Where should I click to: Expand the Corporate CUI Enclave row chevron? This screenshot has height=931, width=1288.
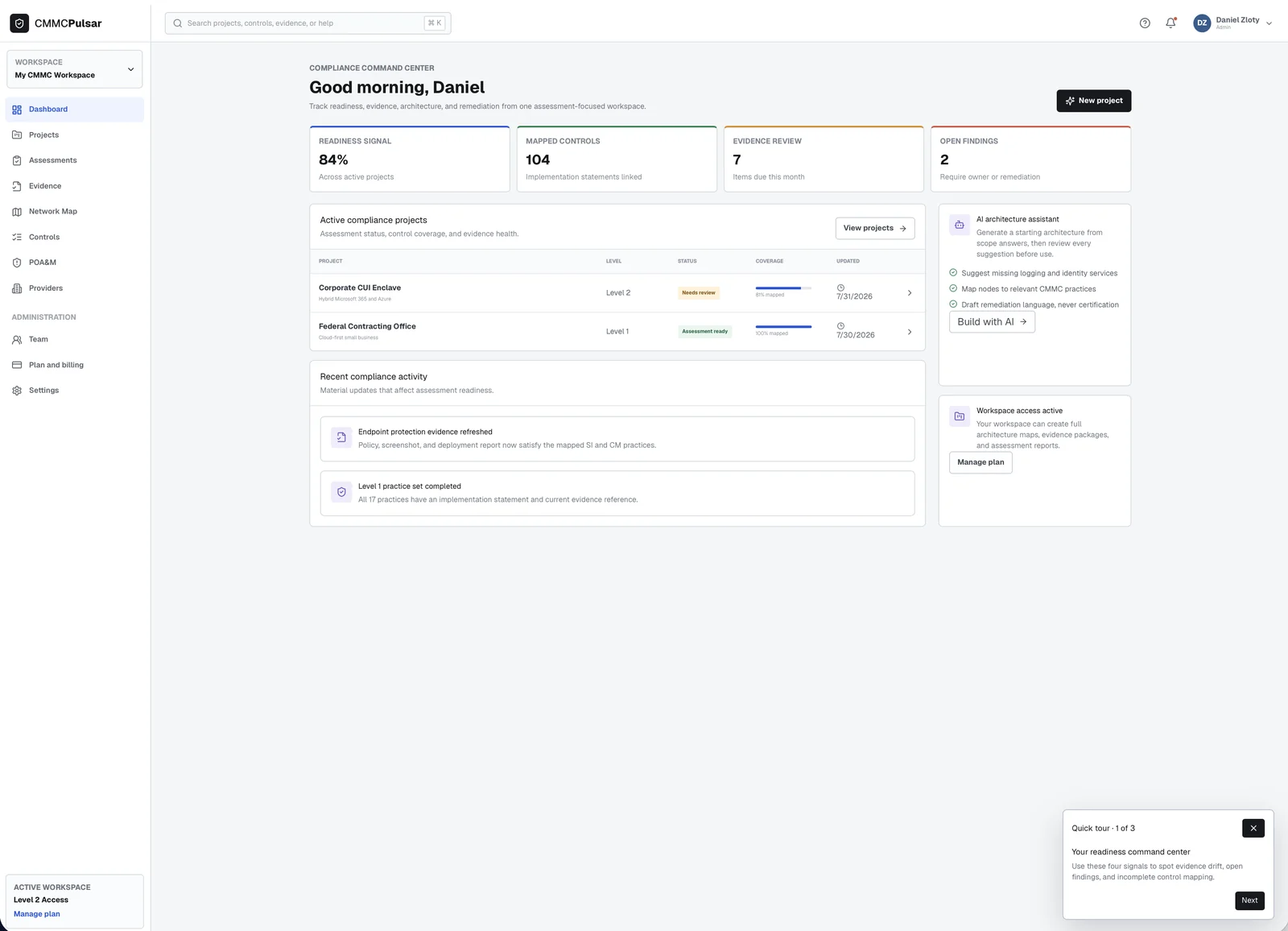pos(910,293)
